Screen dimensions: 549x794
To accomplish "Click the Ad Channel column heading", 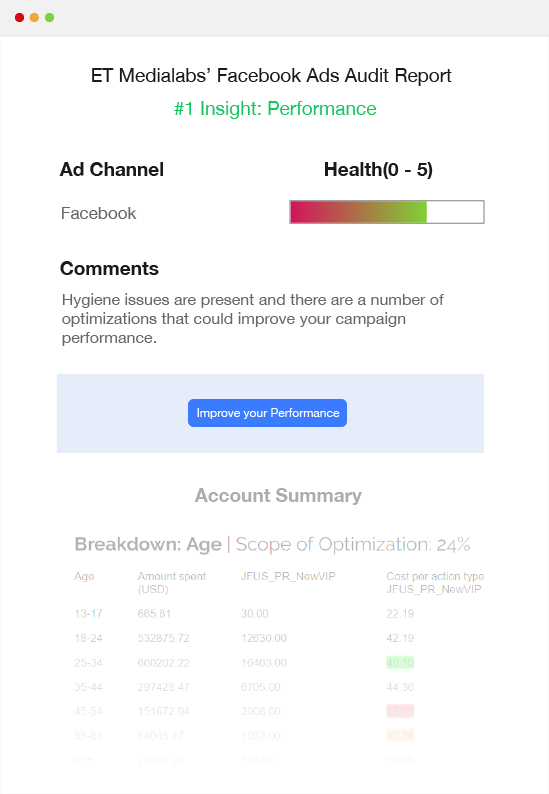I will tap(112, 170).
